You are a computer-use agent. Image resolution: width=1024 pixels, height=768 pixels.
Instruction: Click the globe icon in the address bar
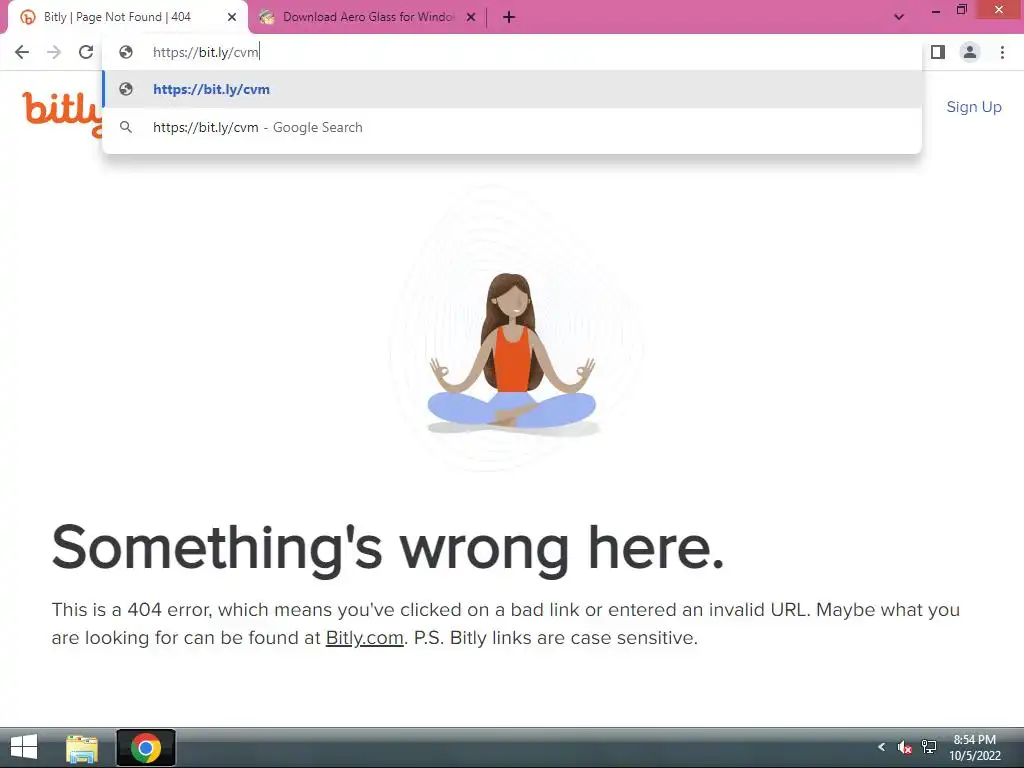point(126,52)
